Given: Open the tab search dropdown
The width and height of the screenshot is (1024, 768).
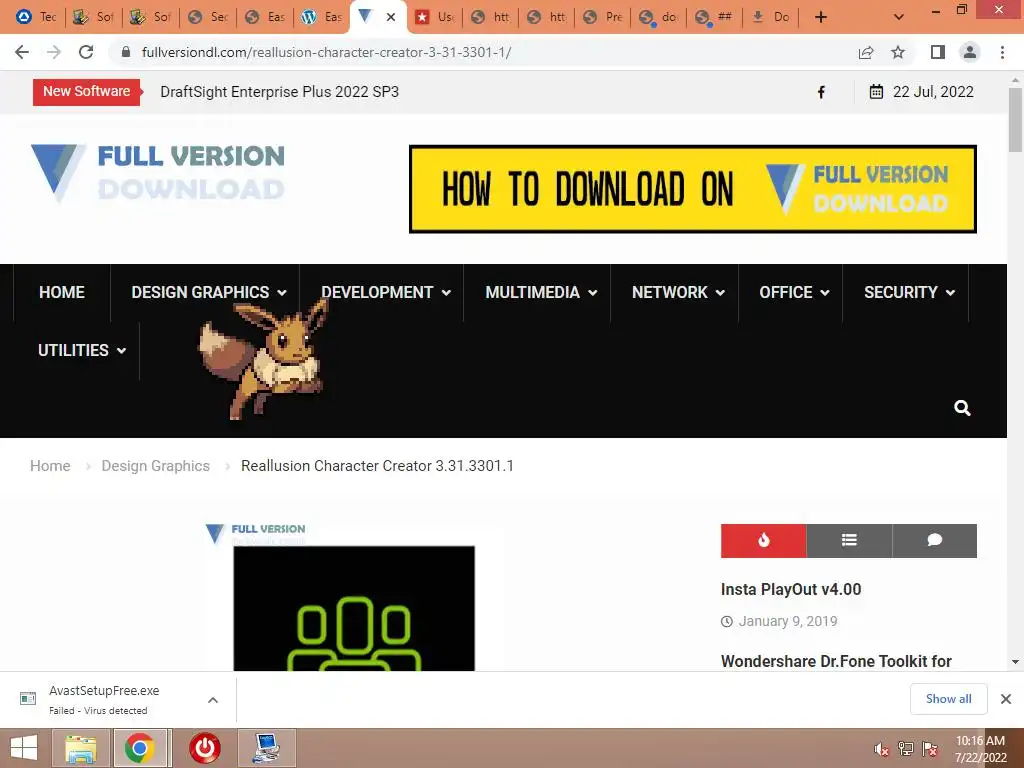Looking at the screenshot, I should point(899,17).
